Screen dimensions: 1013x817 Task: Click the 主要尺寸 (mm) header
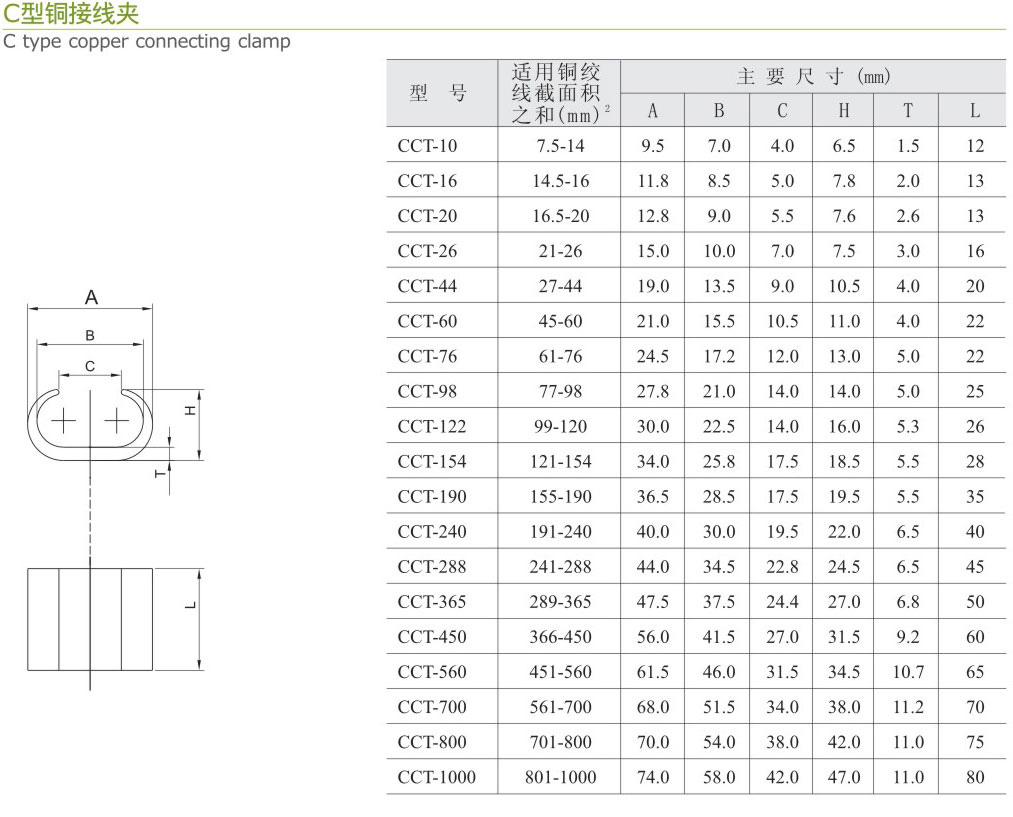click(x=813, y=77)
